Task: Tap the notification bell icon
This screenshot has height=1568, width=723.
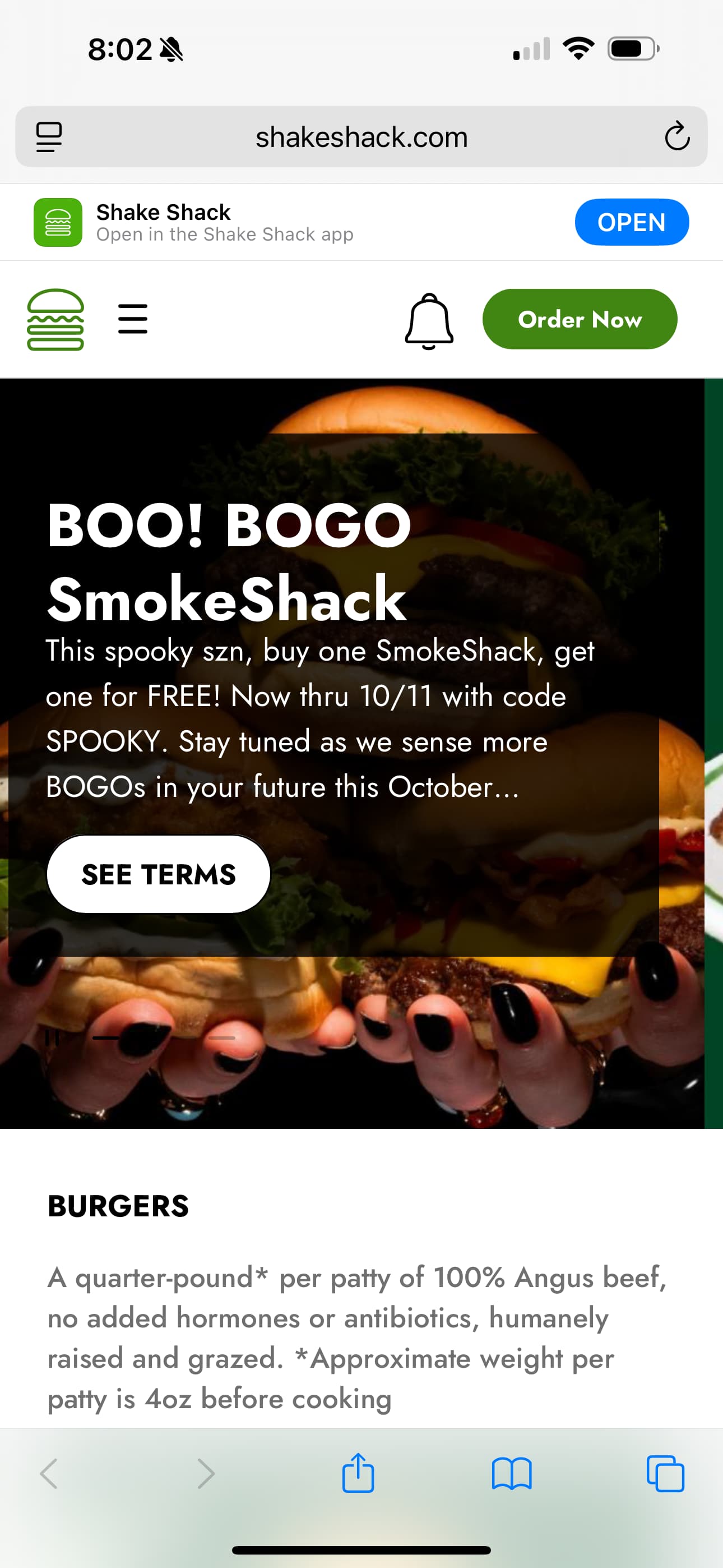Action: pyautogui.click(x=429, y=321)
